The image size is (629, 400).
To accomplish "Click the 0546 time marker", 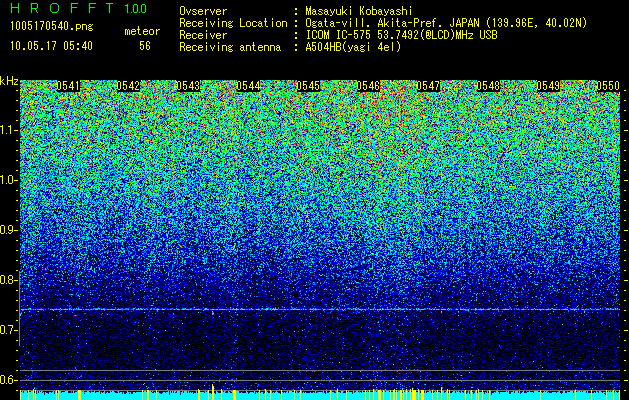I will click(x=368, y=85).
